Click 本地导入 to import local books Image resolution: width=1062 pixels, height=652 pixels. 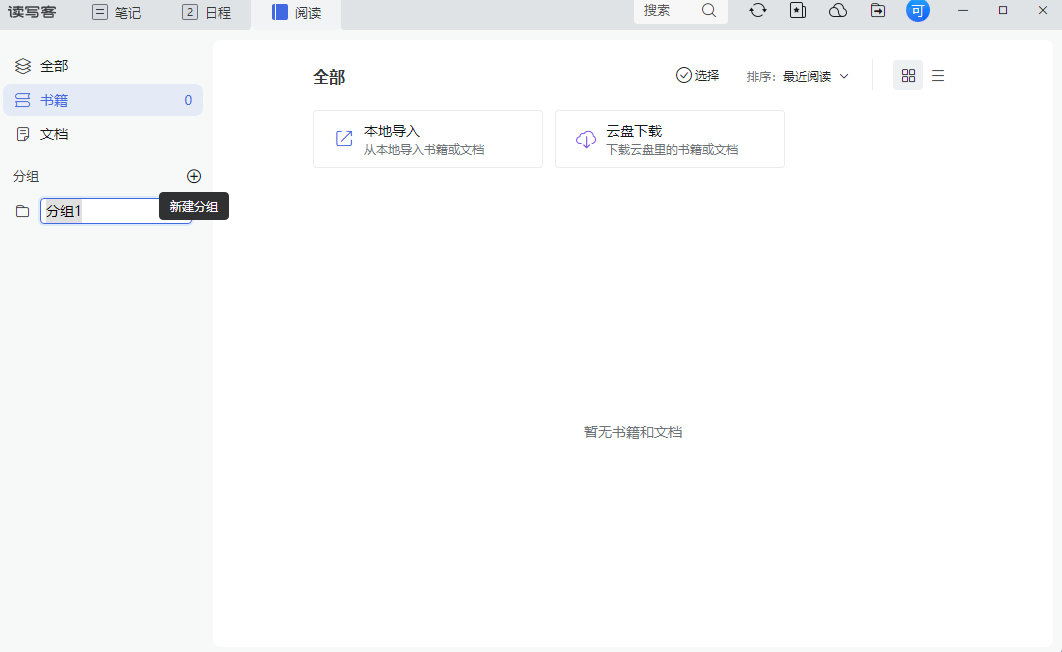click(x=427, y=138)
